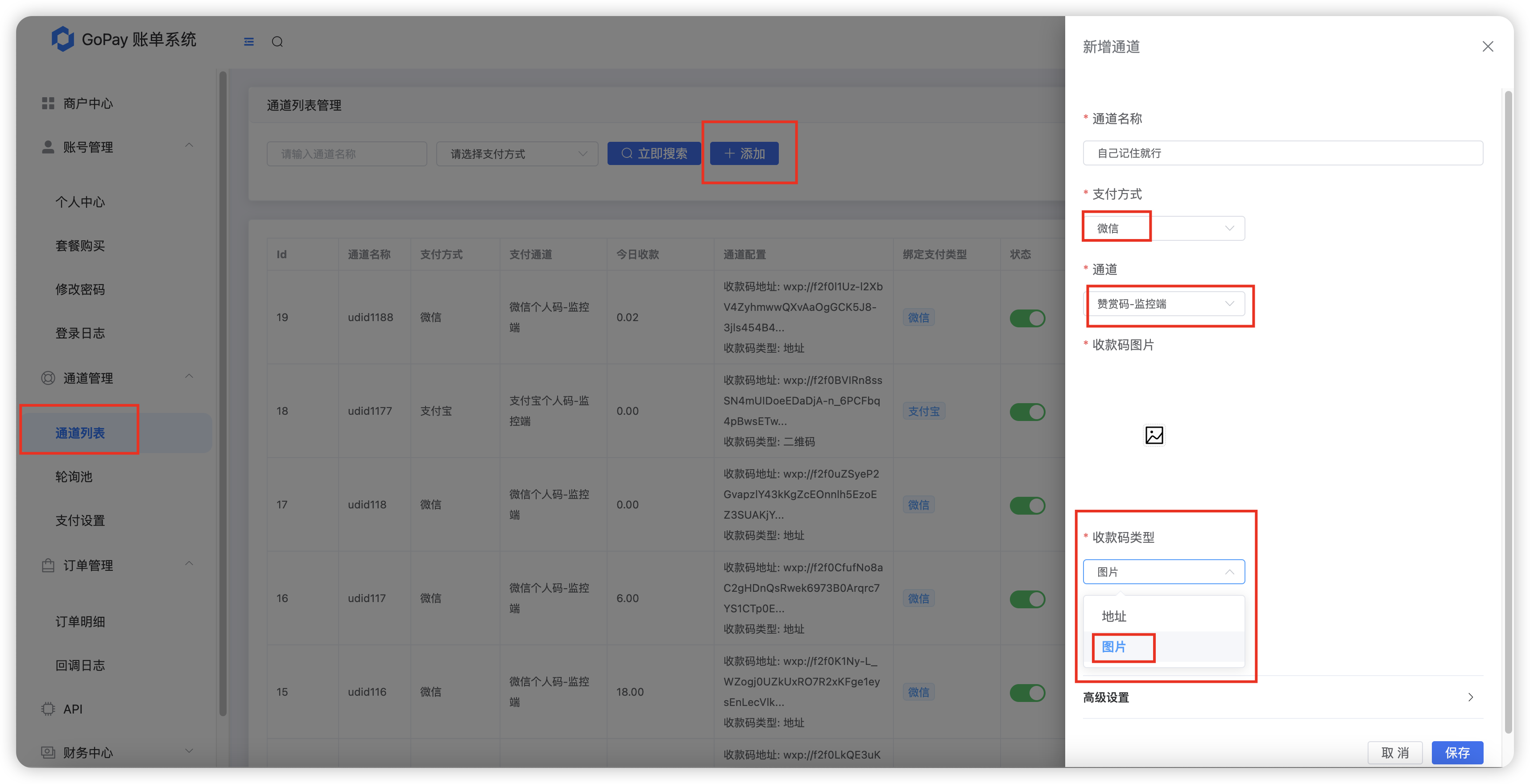Click the sidebar vertical scrollbar
1530x784 pixels.
pyautogui.click(x=223, y=393)
